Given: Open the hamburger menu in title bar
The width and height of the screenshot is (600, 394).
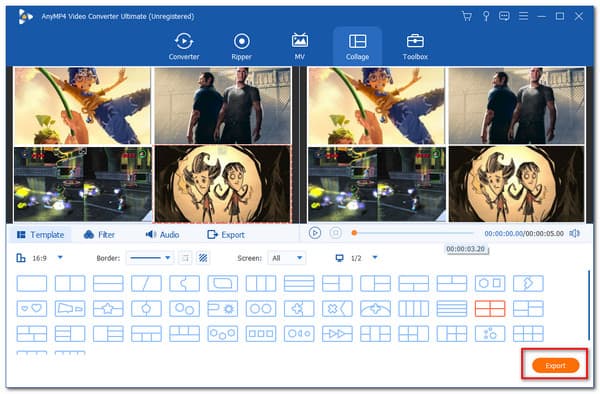Looking at the screenshot, I should pos(523,16).
